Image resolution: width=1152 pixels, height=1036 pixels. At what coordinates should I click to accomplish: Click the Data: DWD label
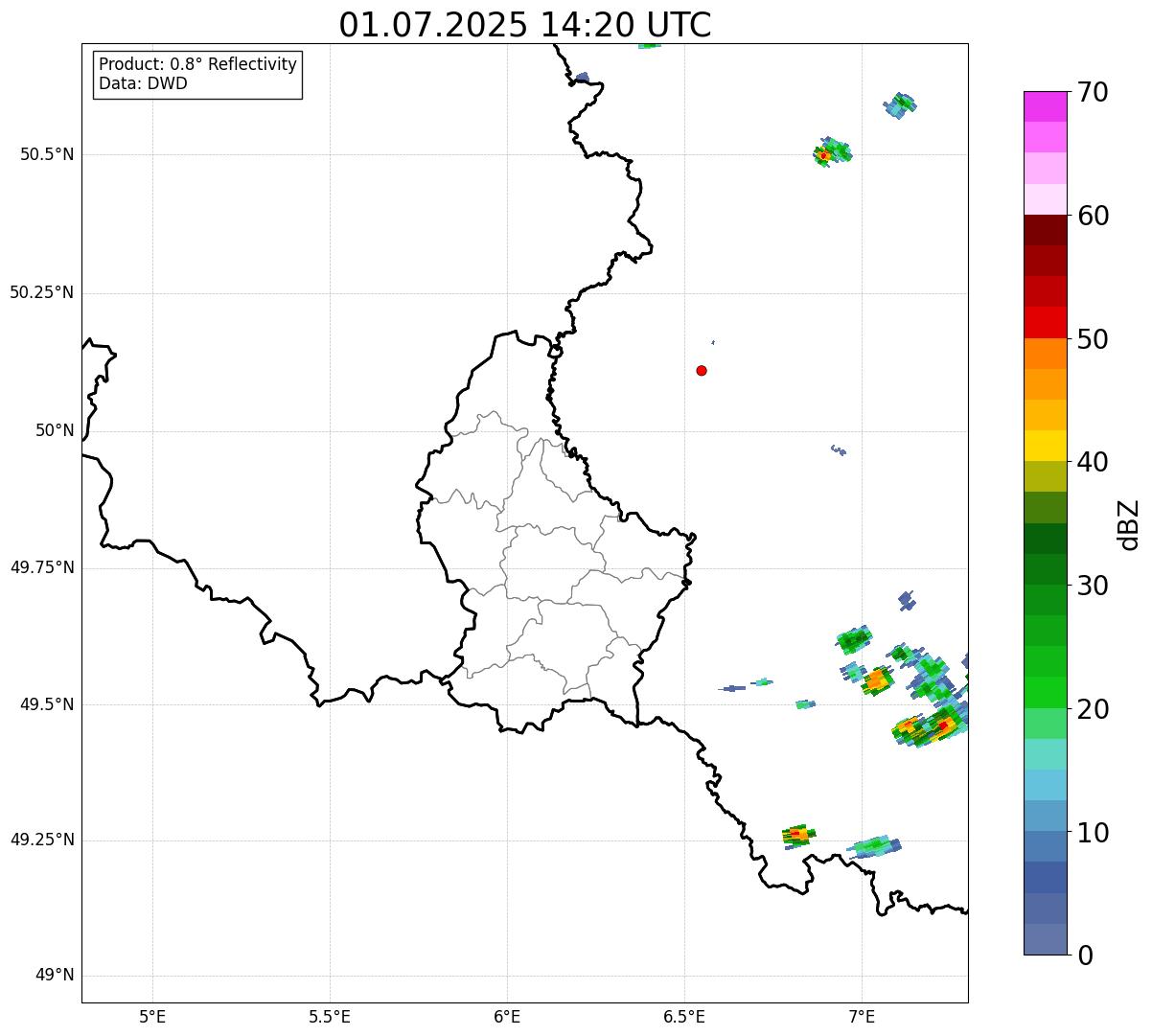(143, 83)
